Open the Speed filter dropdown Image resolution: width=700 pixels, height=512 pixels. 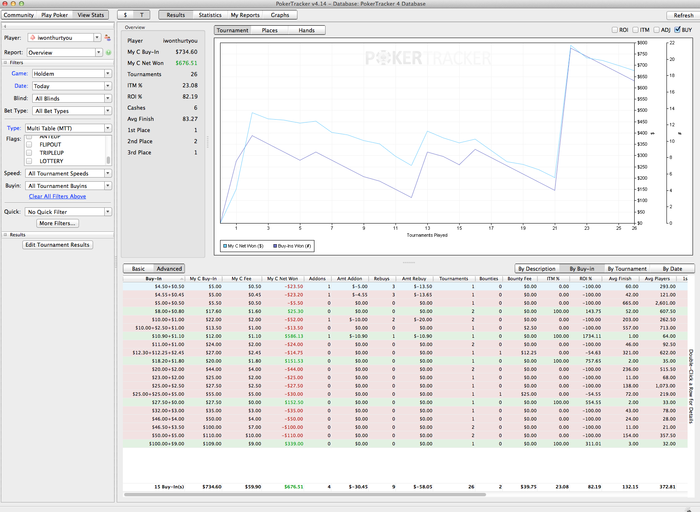[108, 173]
